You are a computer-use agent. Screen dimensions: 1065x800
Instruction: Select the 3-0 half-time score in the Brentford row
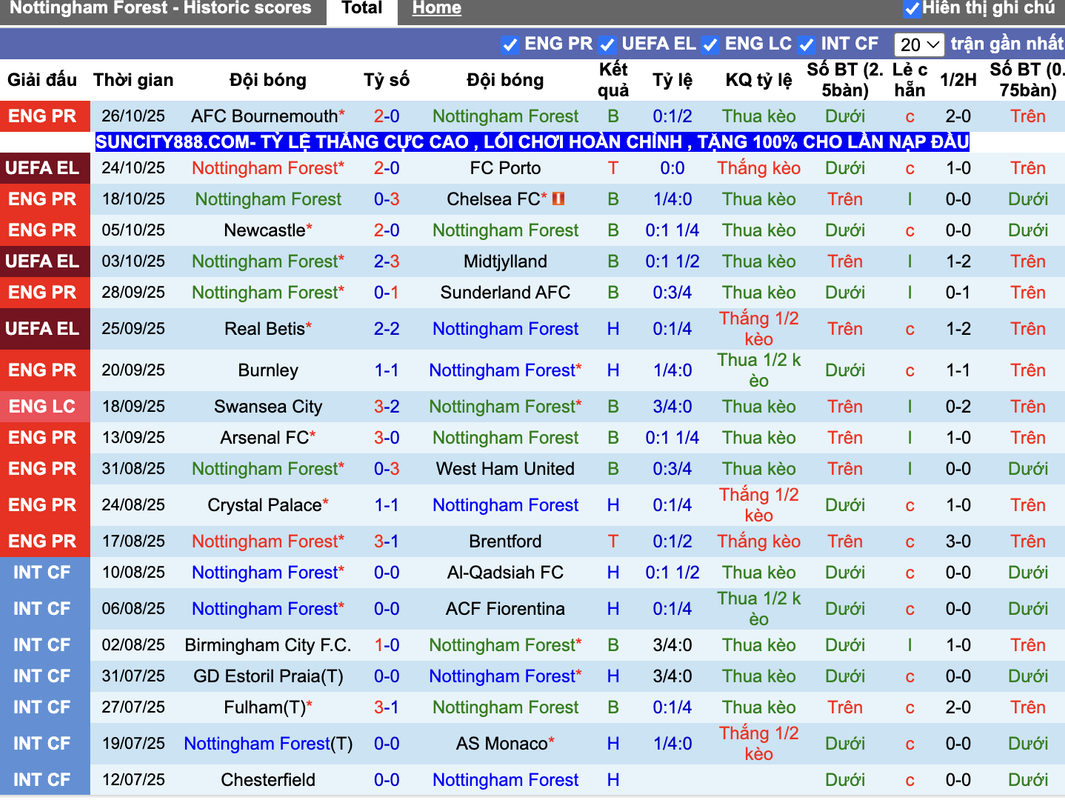pos(958,541)
